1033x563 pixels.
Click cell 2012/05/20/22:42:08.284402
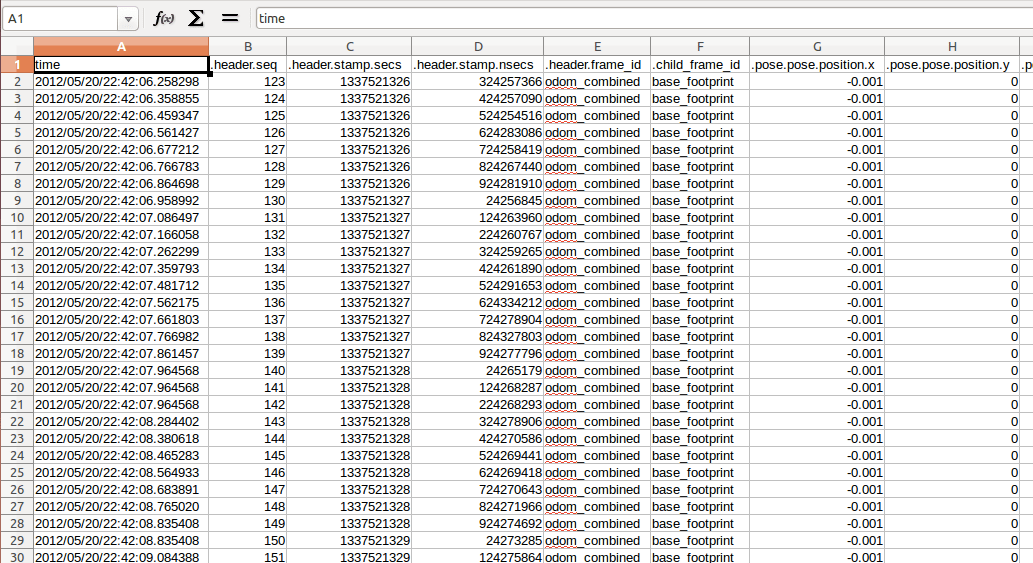(121, 421)
